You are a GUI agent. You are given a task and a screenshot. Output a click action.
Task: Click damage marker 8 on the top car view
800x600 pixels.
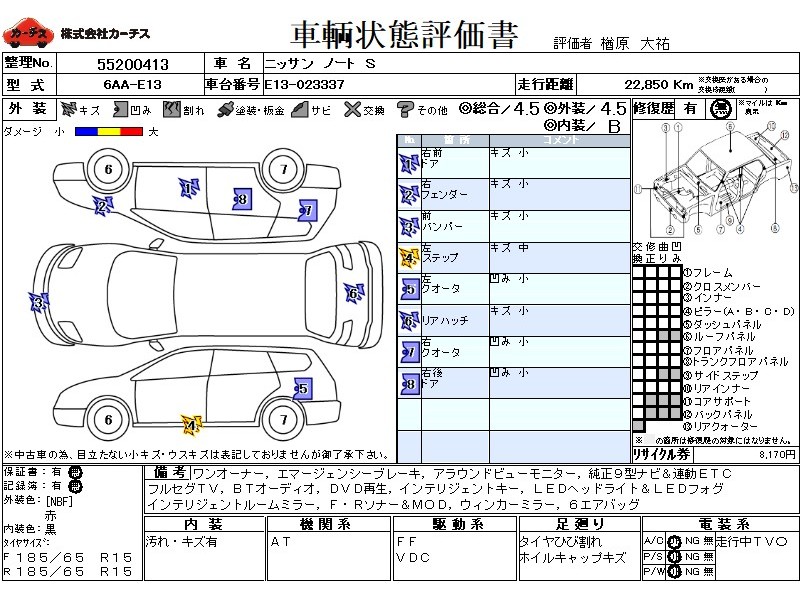point(241,199)
